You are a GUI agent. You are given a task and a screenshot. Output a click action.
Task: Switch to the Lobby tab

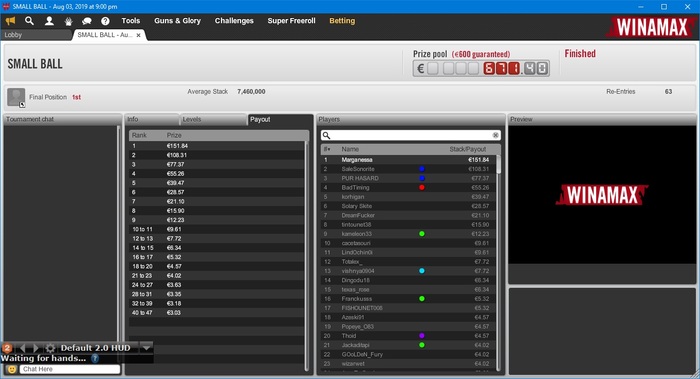click(37, 35)
